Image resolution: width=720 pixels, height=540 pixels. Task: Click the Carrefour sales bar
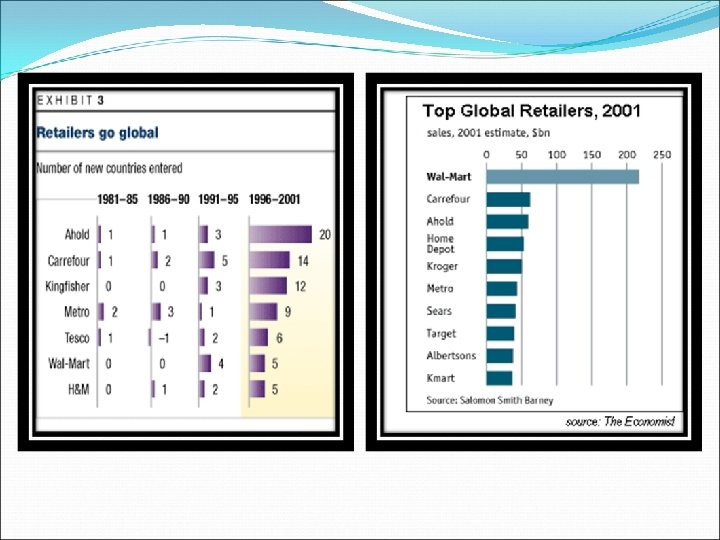(508, 199)
